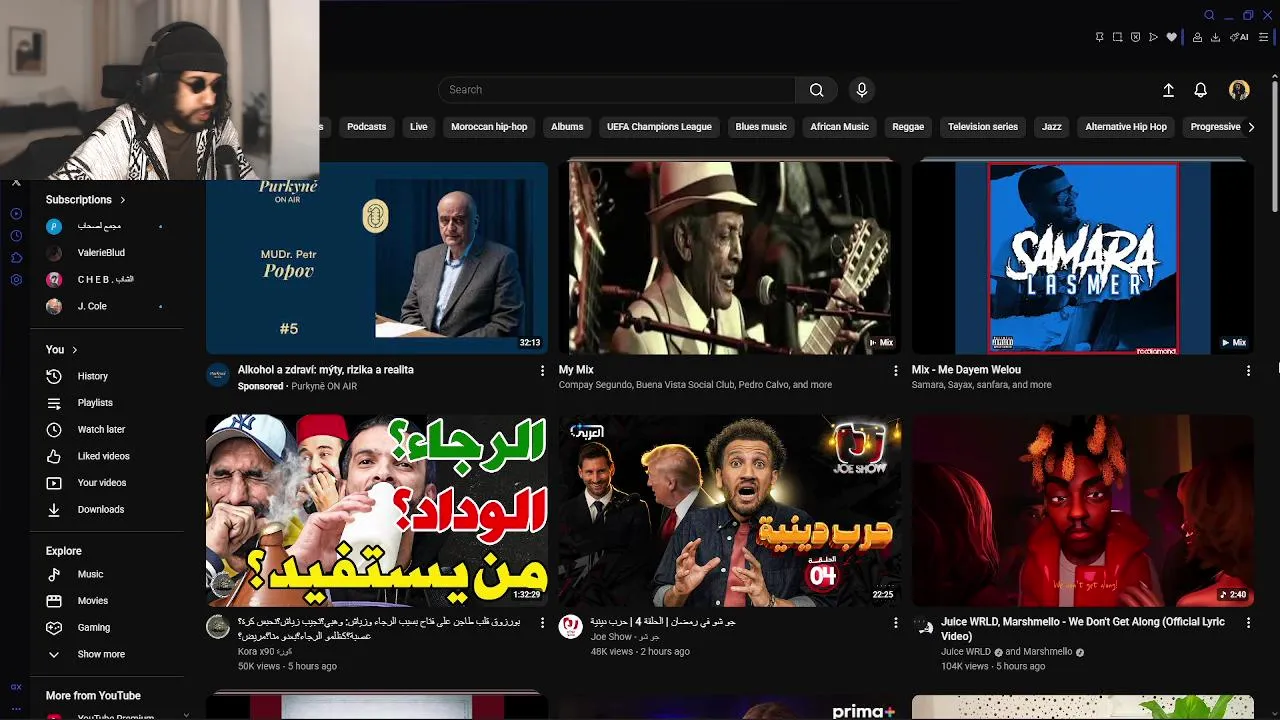1280x720 pixels.
Task: Expand the Subscriptions section chevron
Action: [123, 200]
